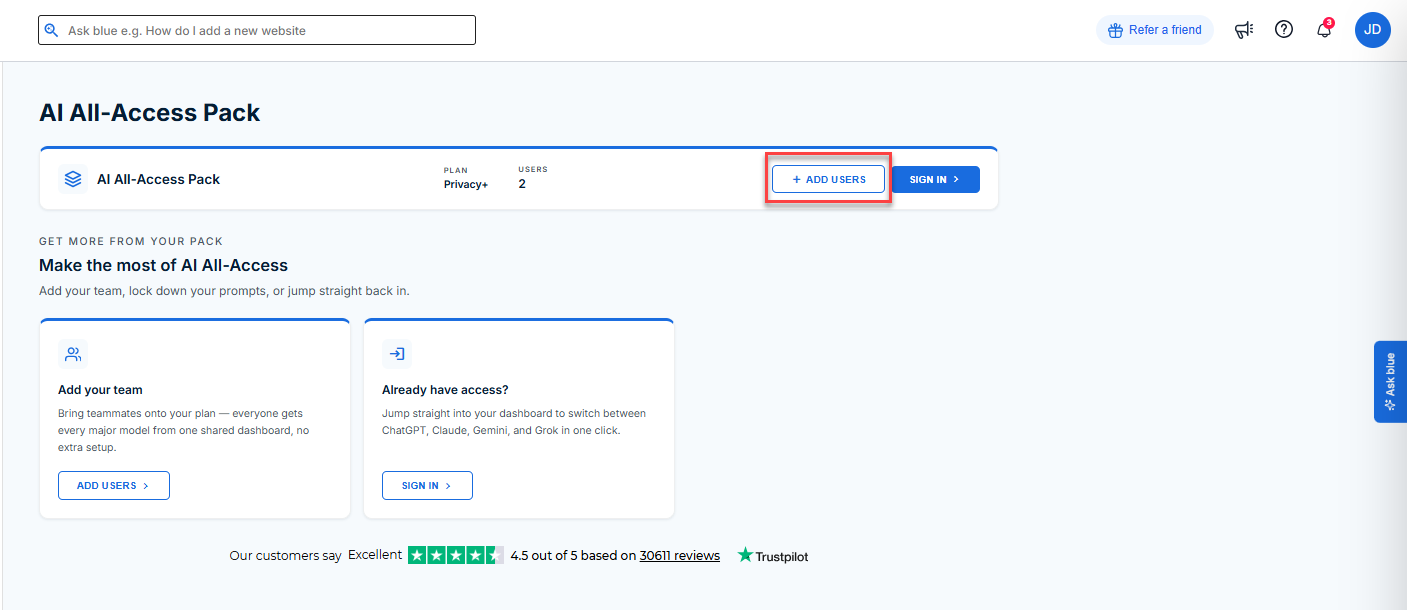1407x610 pixels.
Task: Click the users count 2
Action: pyautogui.click(x=522, y=184)
